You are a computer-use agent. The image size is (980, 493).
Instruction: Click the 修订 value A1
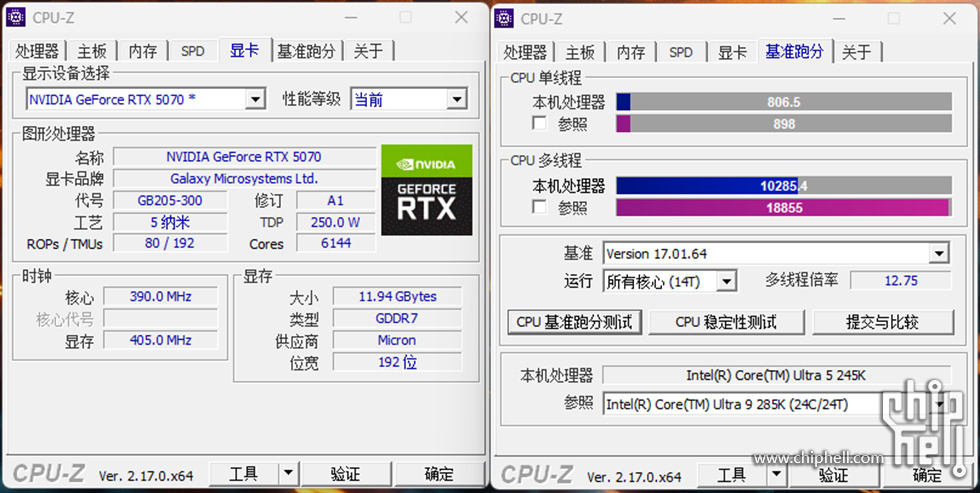(336, 201)
